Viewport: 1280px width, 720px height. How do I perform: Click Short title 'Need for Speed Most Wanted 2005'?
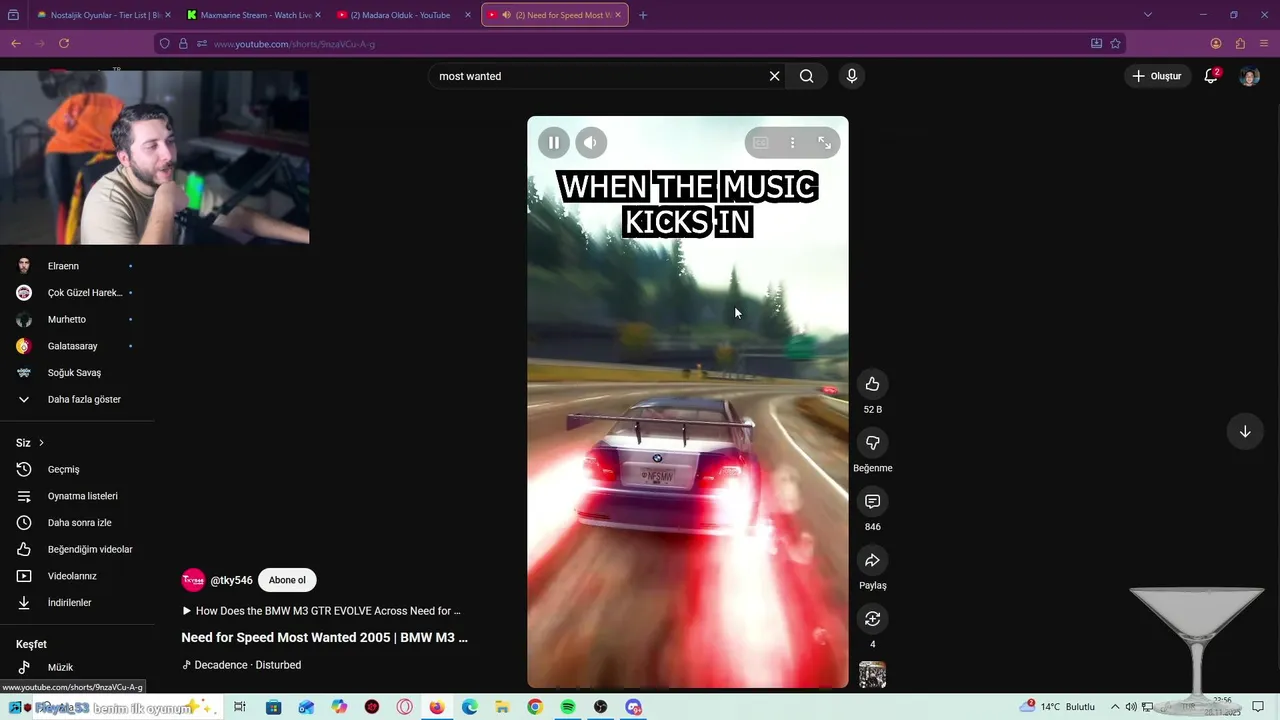pos(324,637)
